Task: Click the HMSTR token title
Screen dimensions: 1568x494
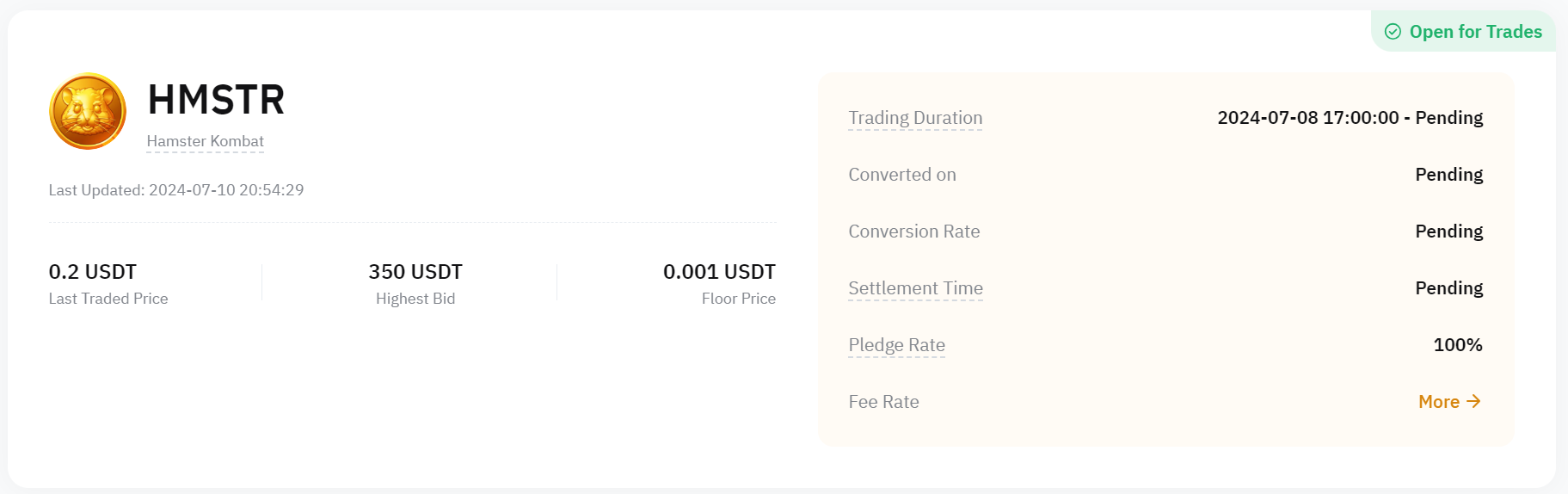Action: tap(216, 100)
